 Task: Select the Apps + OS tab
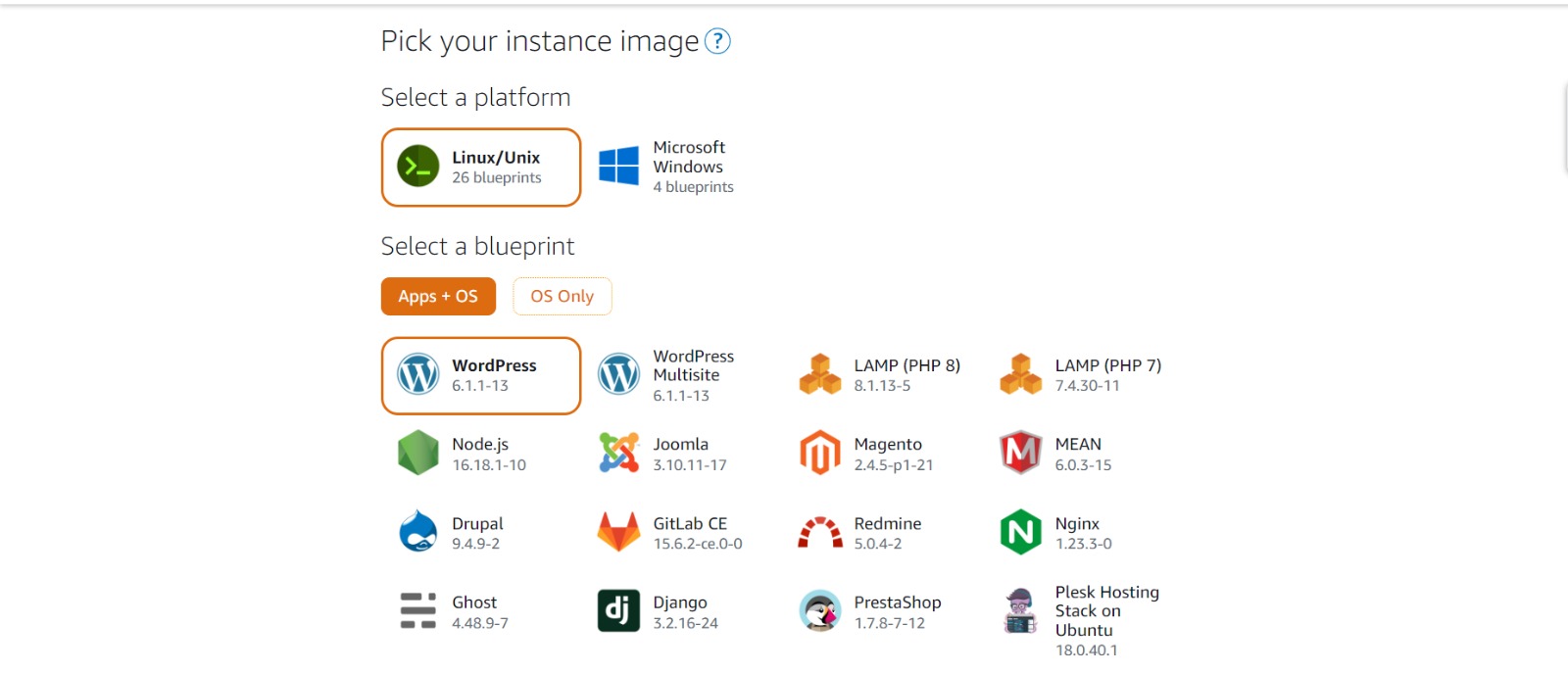coord(438,296)
